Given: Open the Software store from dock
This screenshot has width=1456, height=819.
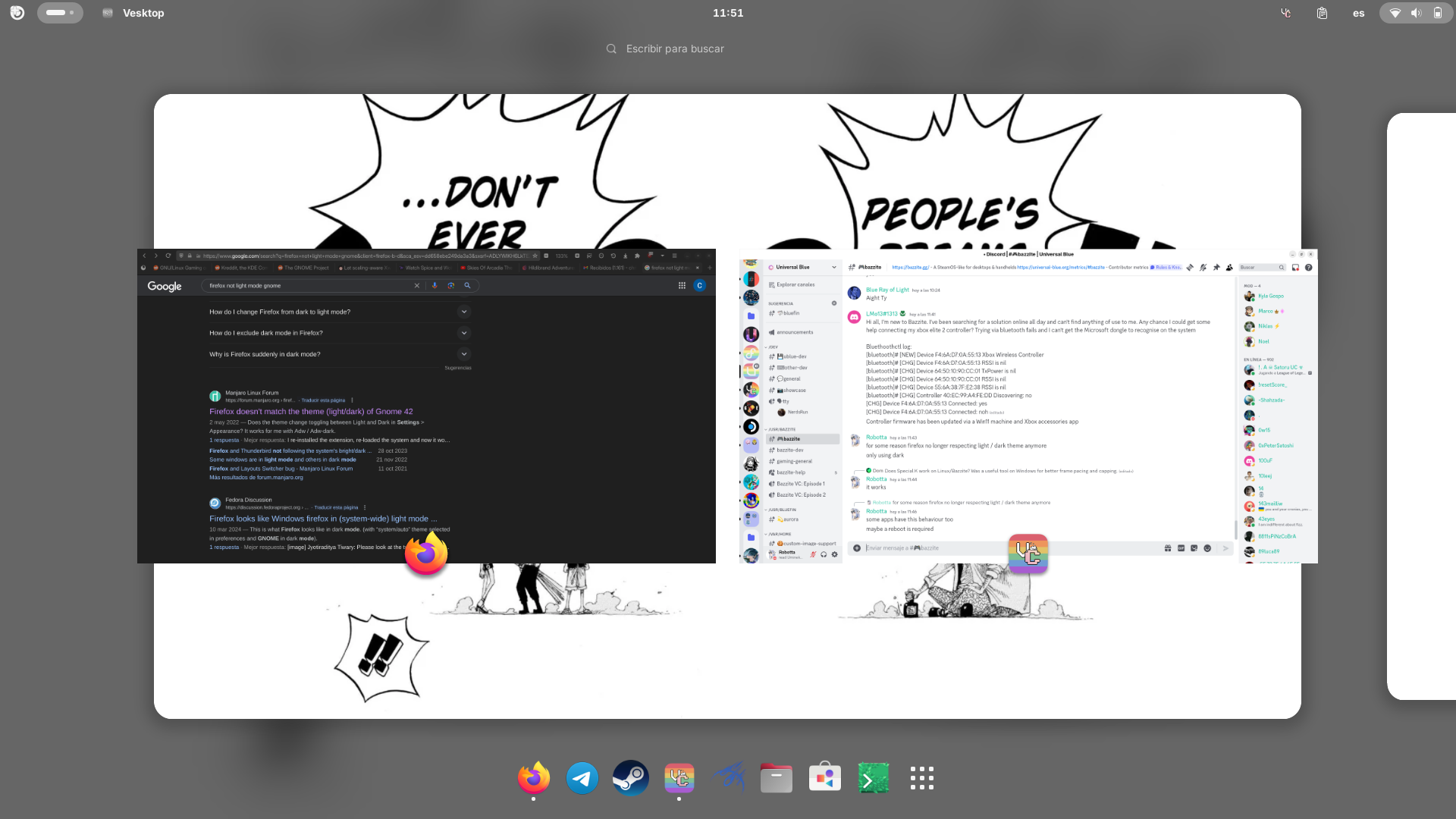Looking at the screenshot, I should tap(825, 778).
